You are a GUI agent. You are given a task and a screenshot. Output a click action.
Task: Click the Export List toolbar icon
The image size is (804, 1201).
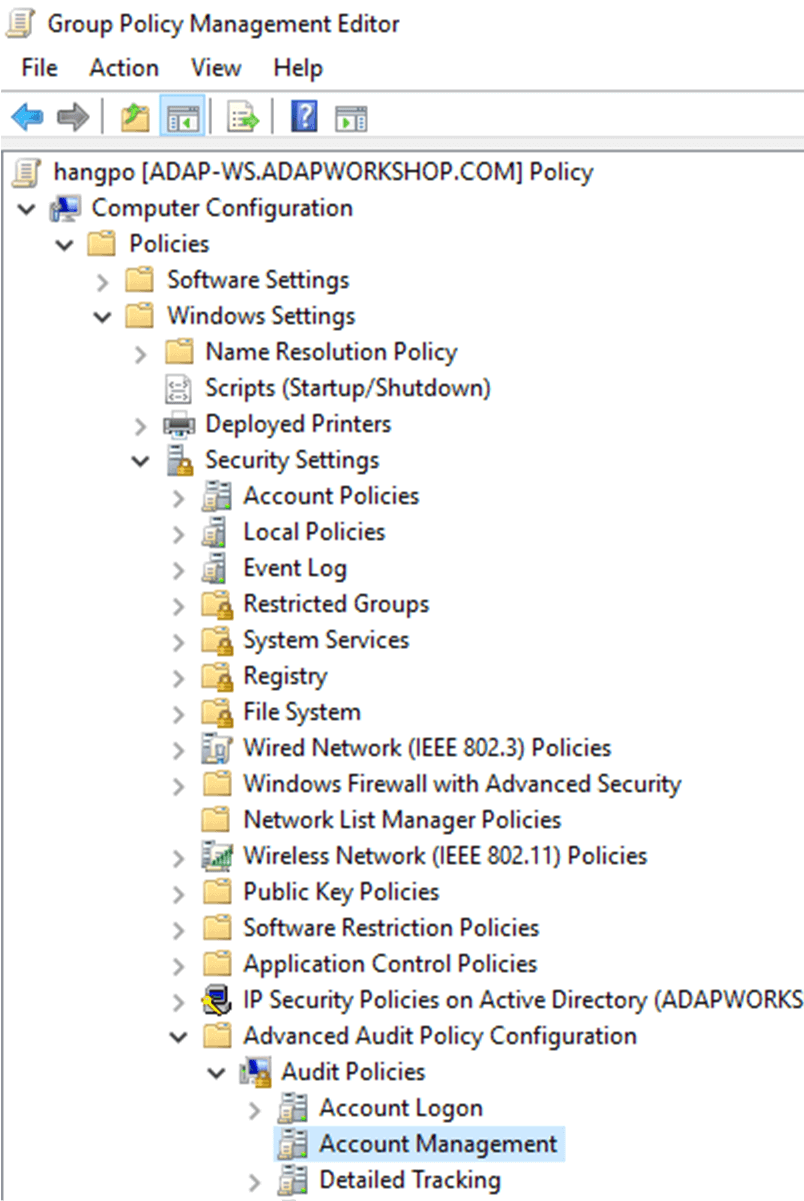point(244,118)
